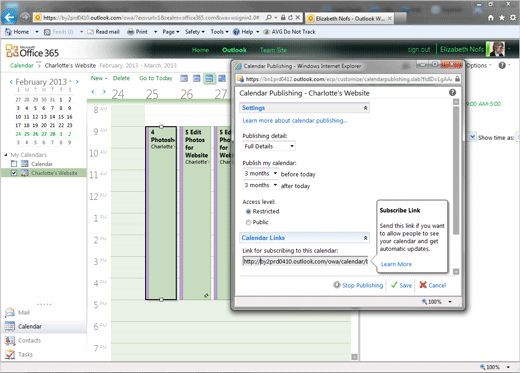Switch to day view icon

[x=184, y=78]
